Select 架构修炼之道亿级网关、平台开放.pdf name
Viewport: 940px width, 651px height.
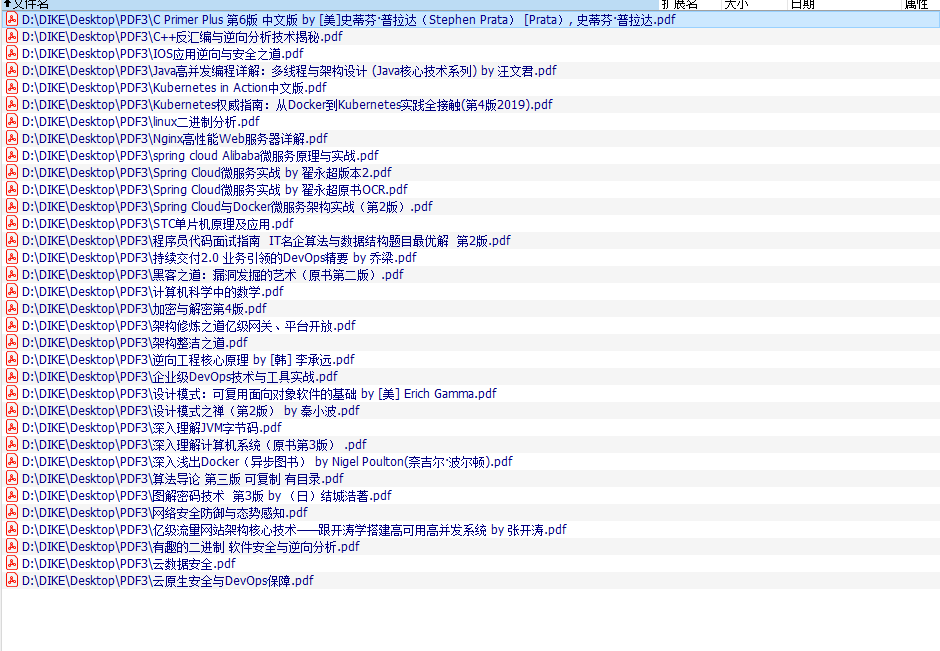(x=189, y=326)
